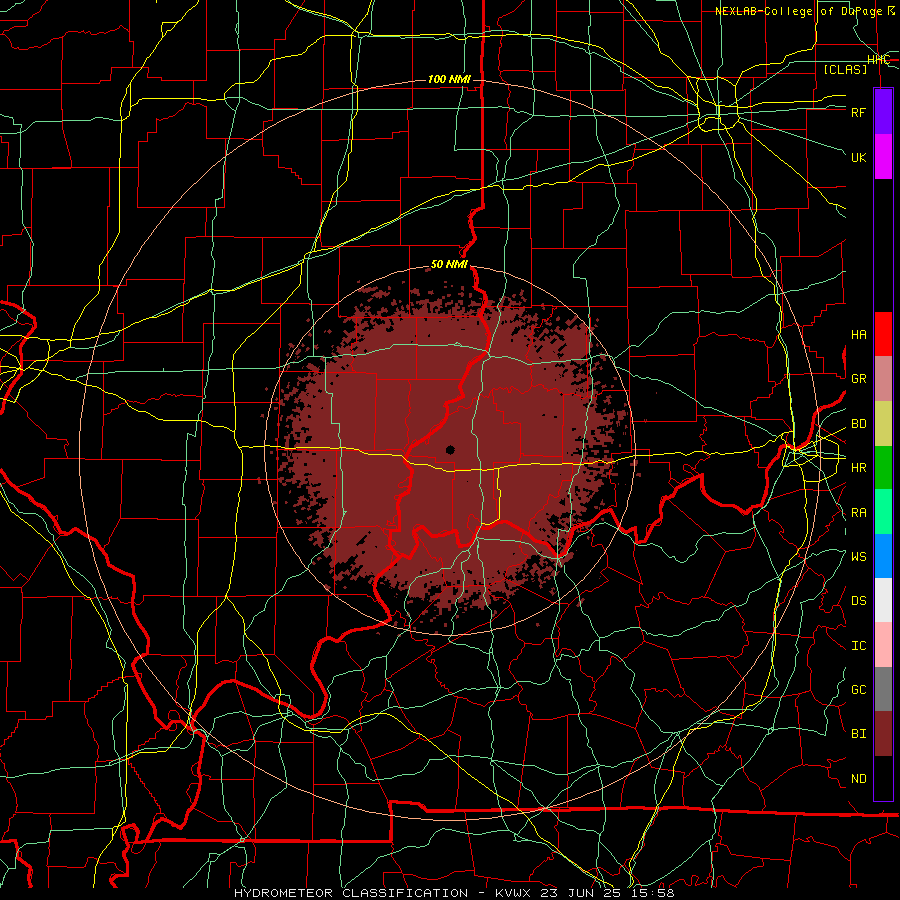Click the GR legend label
900x900 pixels.
pyautogui.click(x=858, y=379)
